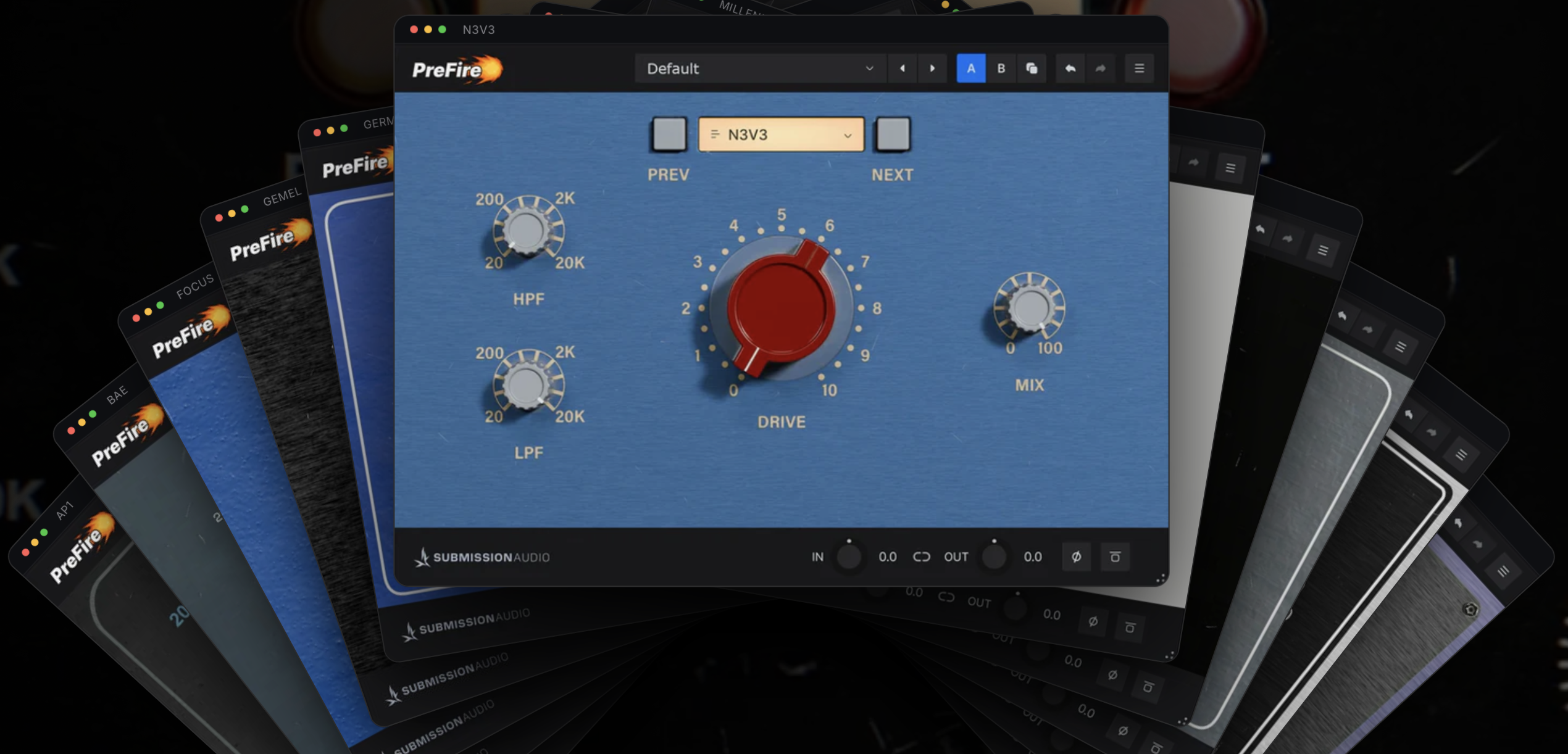Copy A/B state icon in N3V3 window

[x=1032, y=68]
